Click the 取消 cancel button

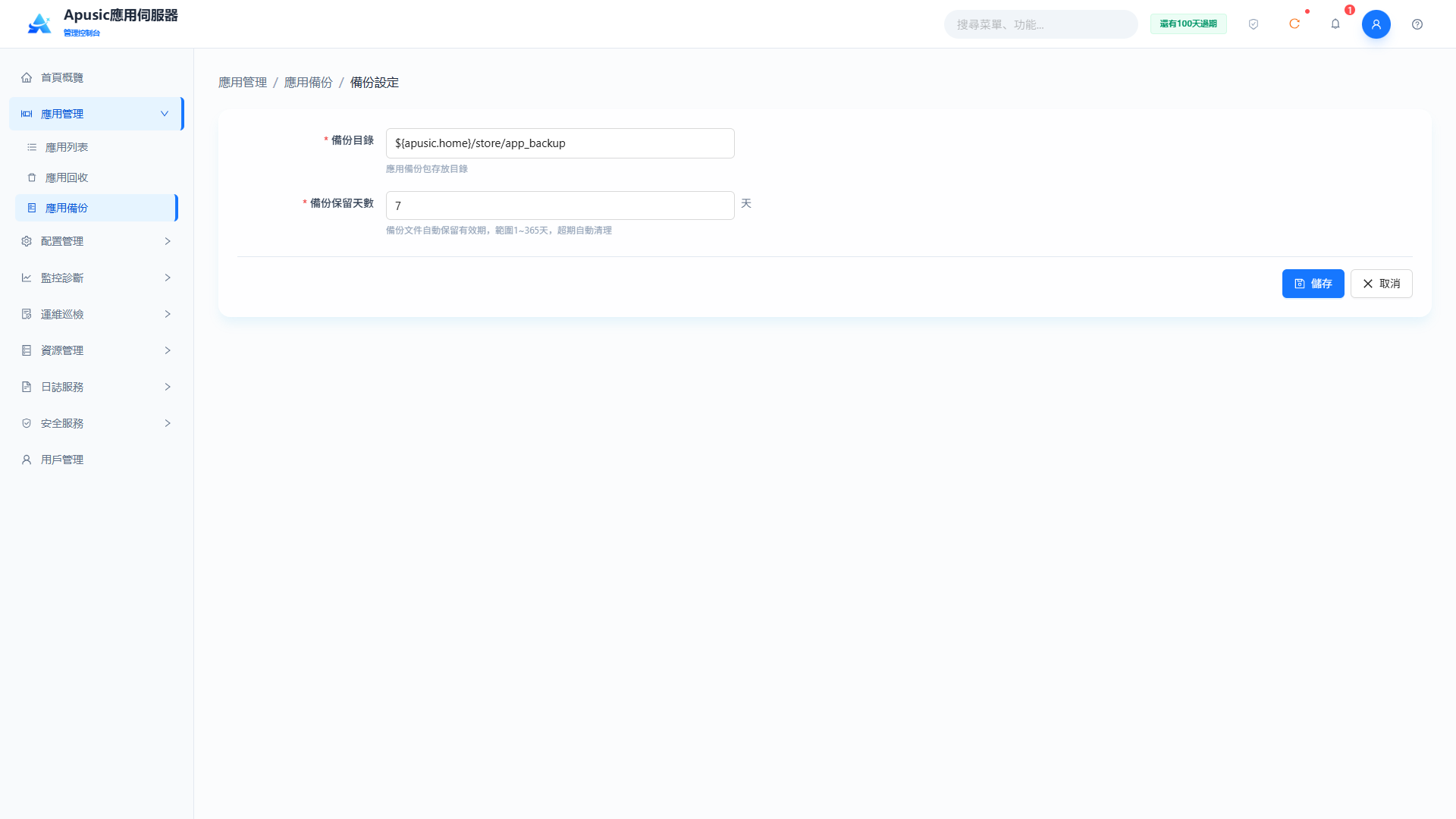[x=1381, y=284]
